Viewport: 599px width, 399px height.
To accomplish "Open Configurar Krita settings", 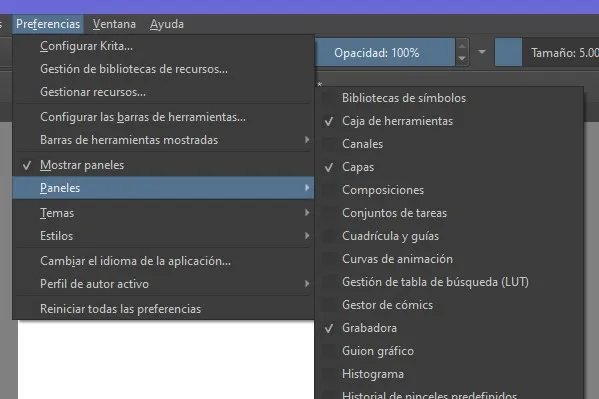I will click(x=163, y=46).
